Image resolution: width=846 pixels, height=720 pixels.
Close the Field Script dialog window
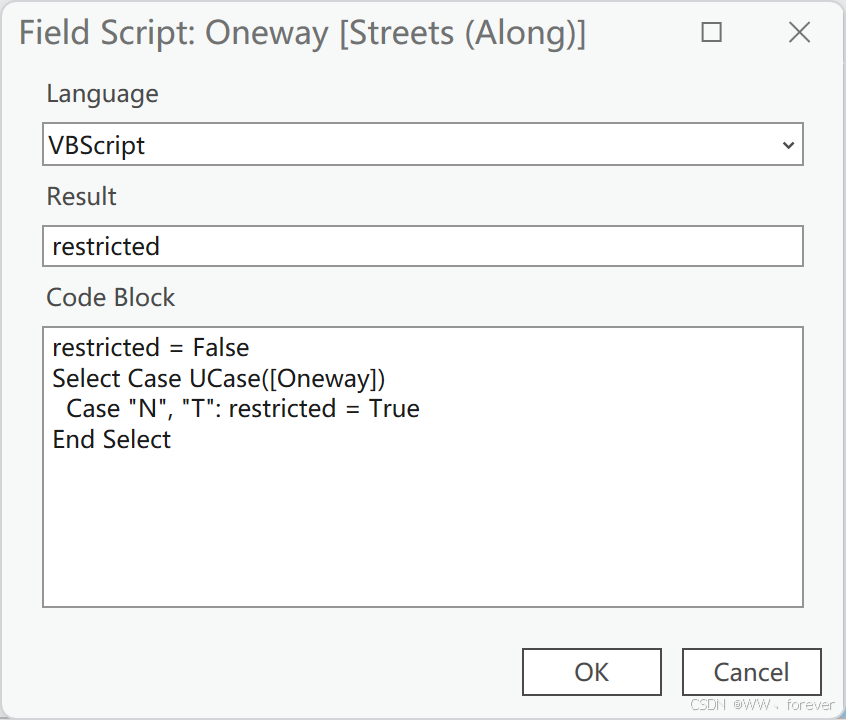[x=799, y=32]
